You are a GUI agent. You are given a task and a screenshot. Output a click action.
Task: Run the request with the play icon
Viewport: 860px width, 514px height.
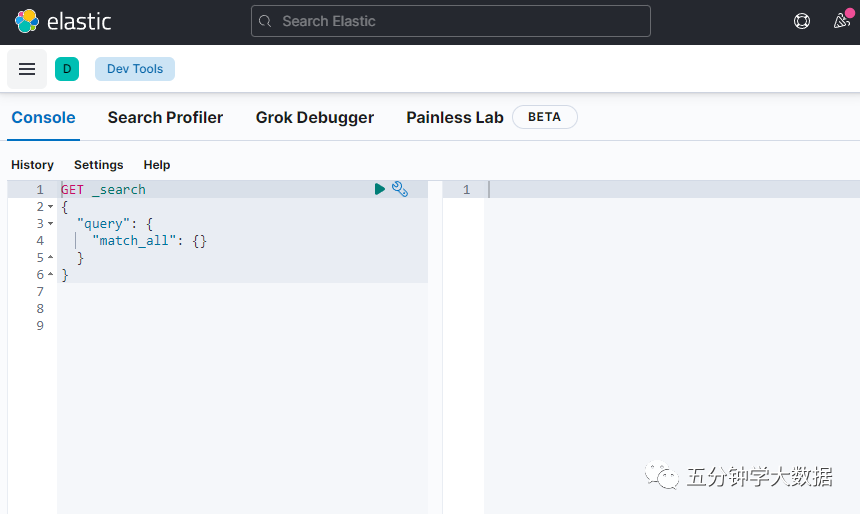coord(380,189)
